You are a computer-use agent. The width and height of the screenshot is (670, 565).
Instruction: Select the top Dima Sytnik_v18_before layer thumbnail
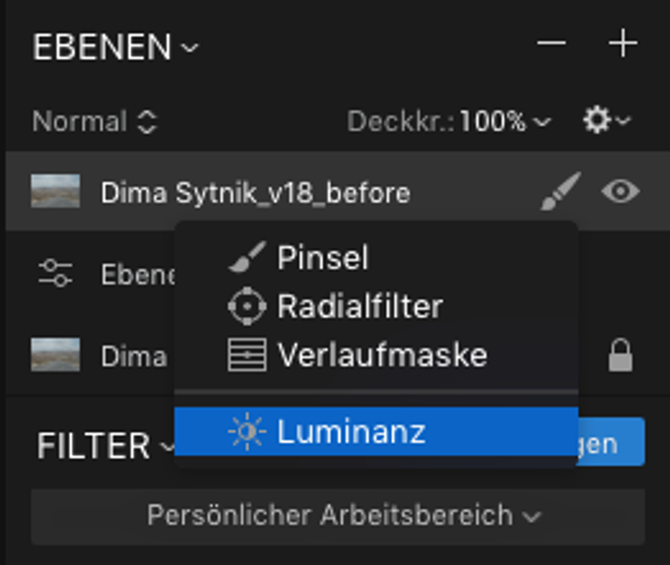pos(56,191)
